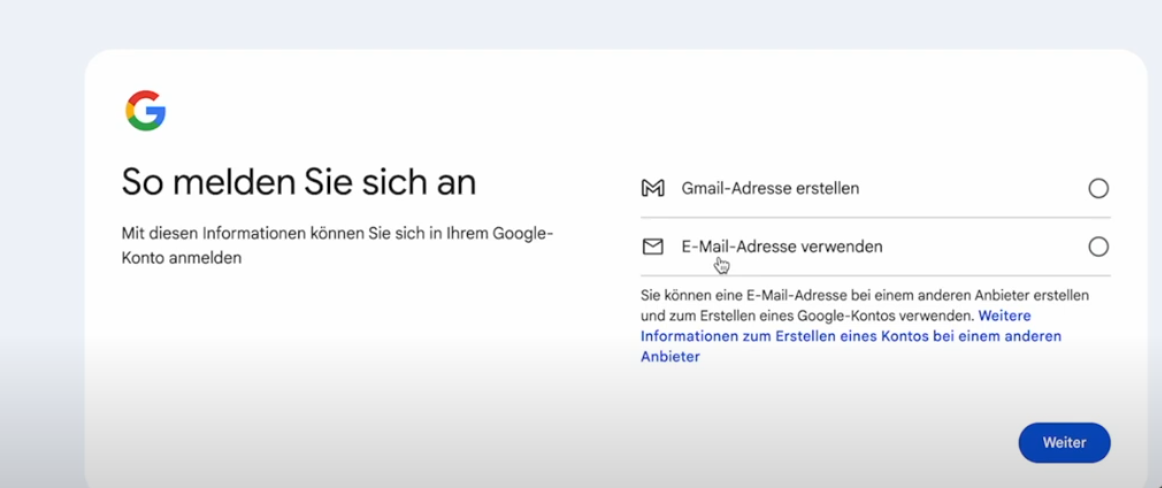Click link line Informationen zum Erstellen eines Kontos

[851, 336]
